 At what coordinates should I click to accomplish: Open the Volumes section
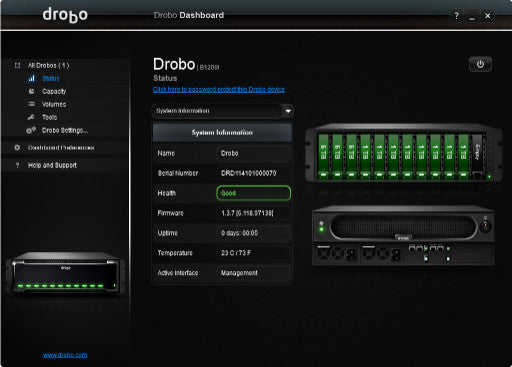(x=54, y=104)
